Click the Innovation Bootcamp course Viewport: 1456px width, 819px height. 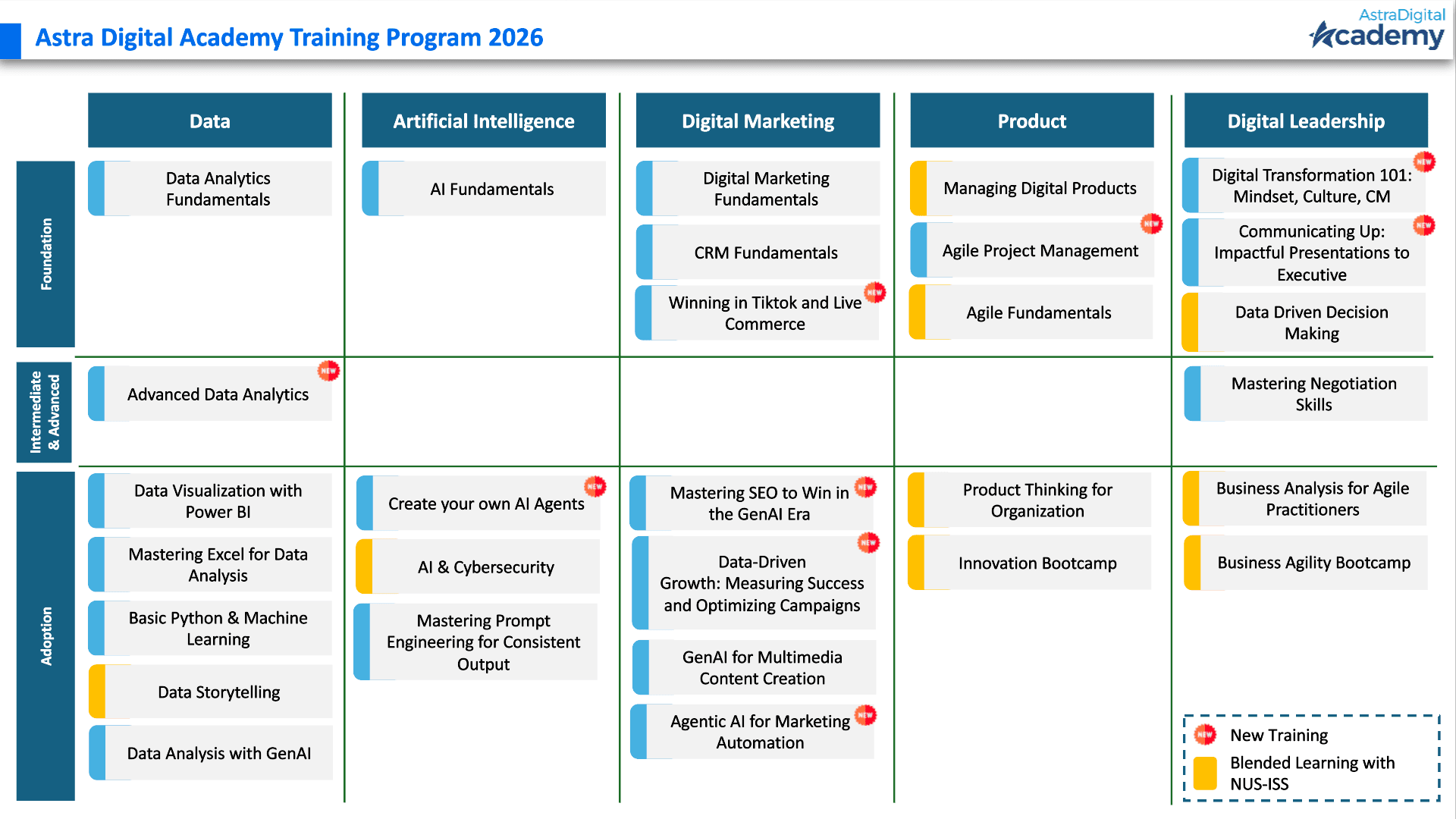tap(1038, 563)
